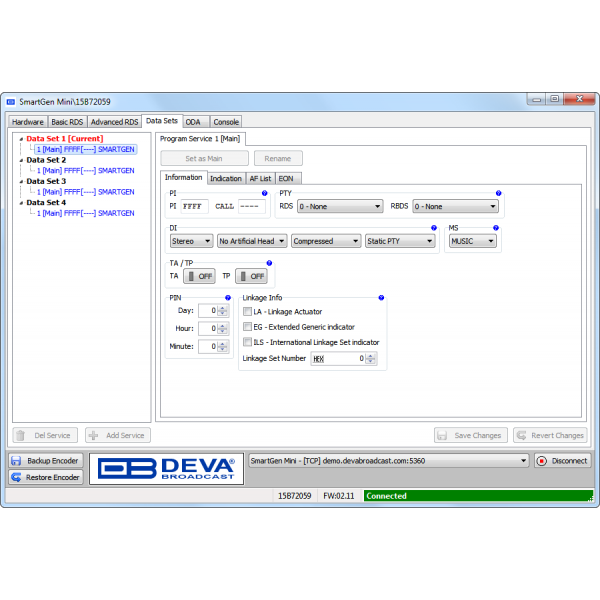
Task: Open the Indication sub-tab
Action: pyautogui.click(x=226, y=178)
